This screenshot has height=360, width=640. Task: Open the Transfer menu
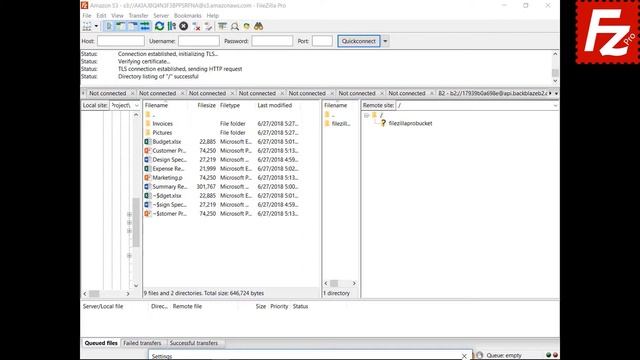click(138, 16)
